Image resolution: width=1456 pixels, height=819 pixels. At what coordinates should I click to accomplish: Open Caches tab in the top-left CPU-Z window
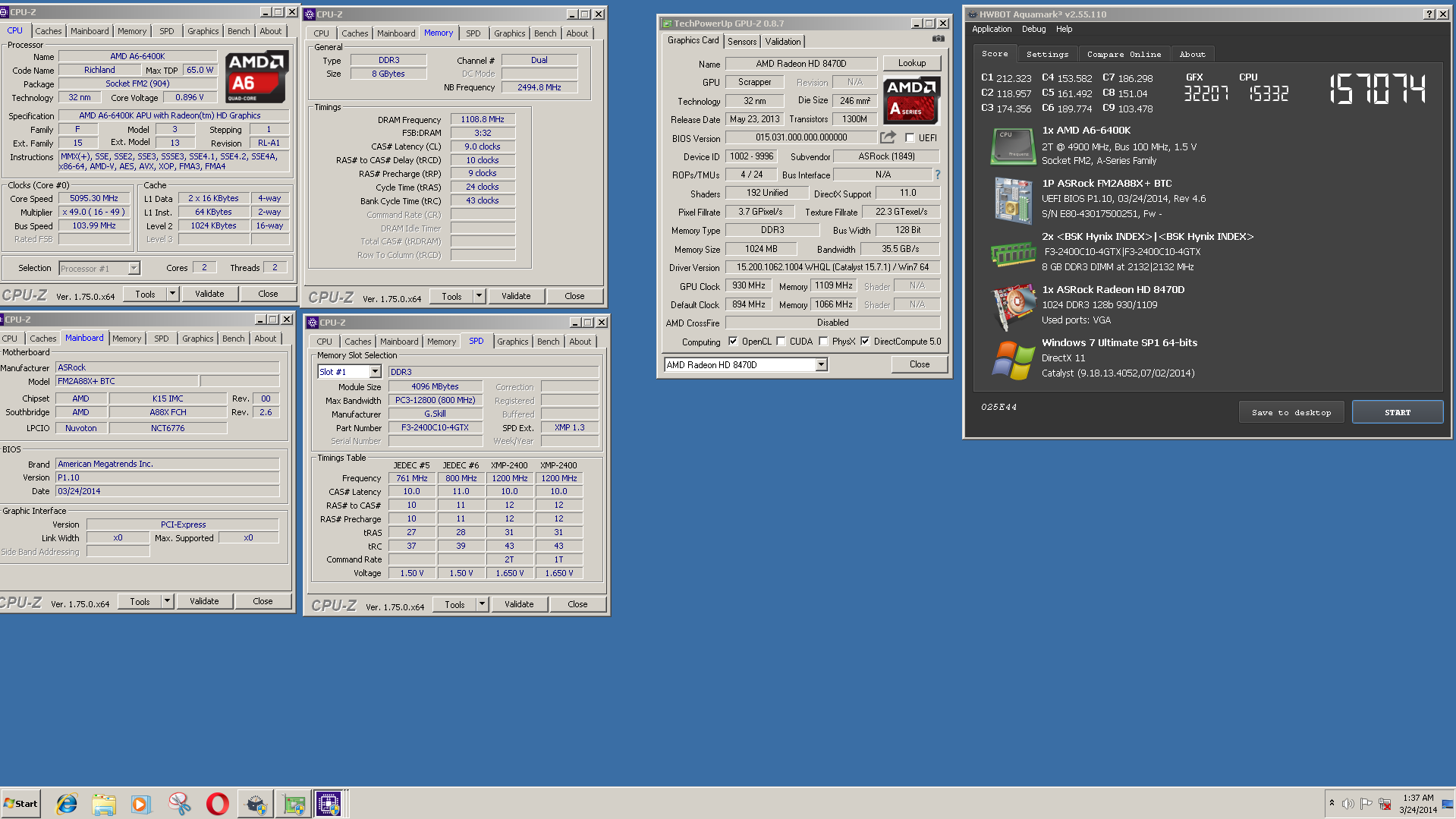(48, 31)
